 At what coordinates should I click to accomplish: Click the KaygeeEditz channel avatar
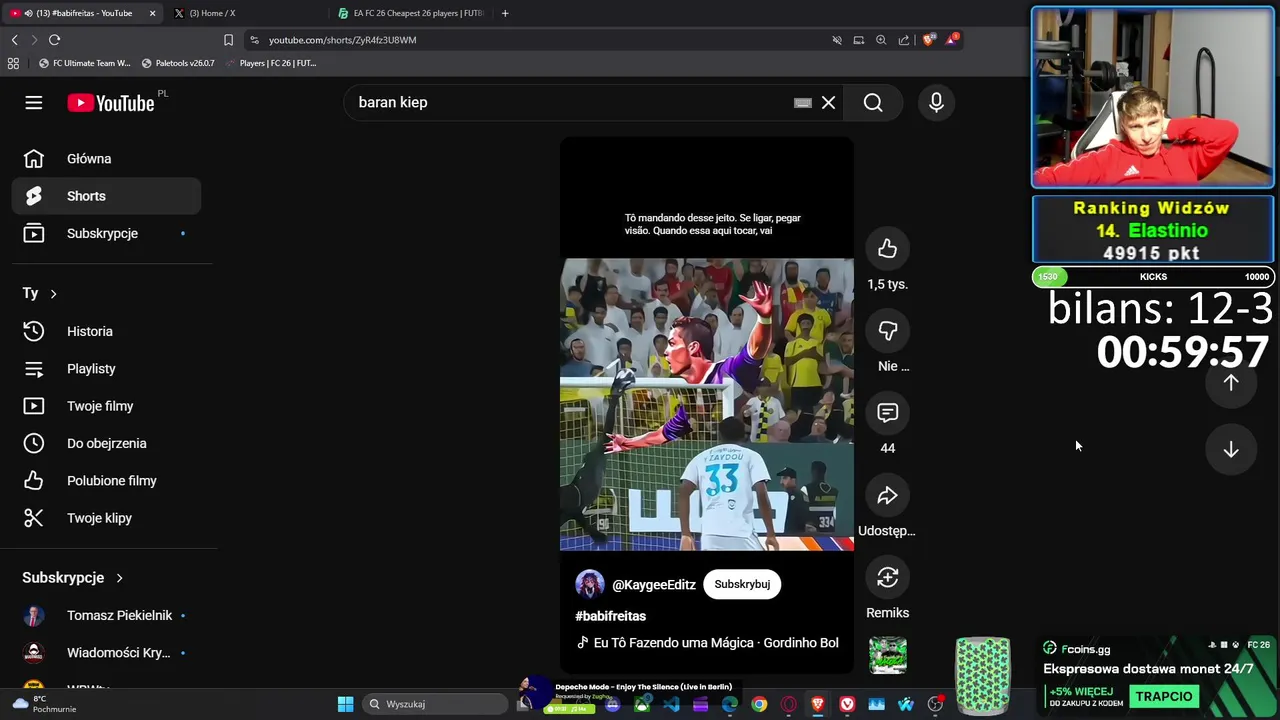(590, 584)
